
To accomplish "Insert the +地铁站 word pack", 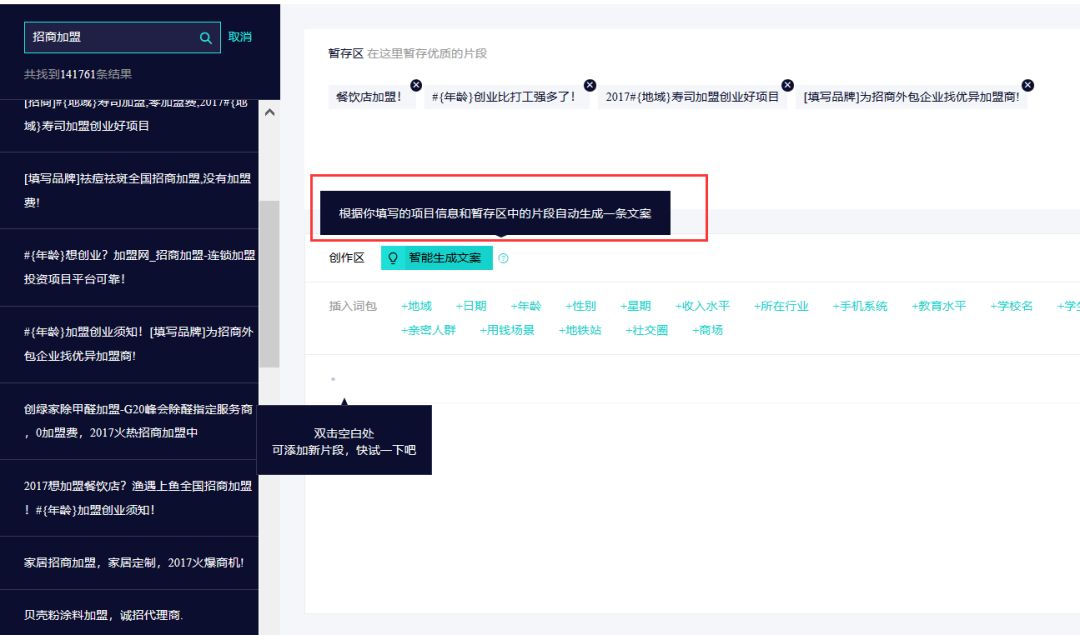I will click(579, 330).
